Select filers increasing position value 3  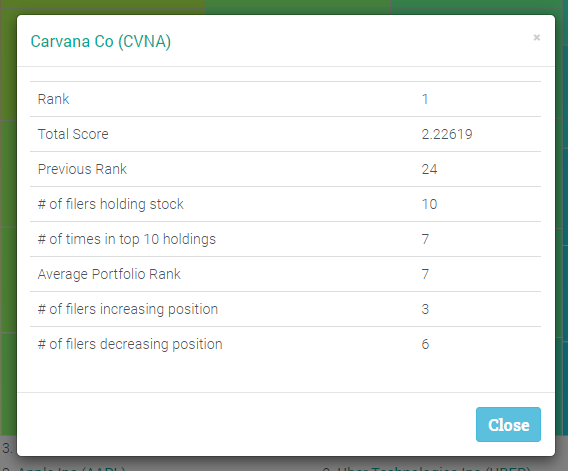coord(425,309)
